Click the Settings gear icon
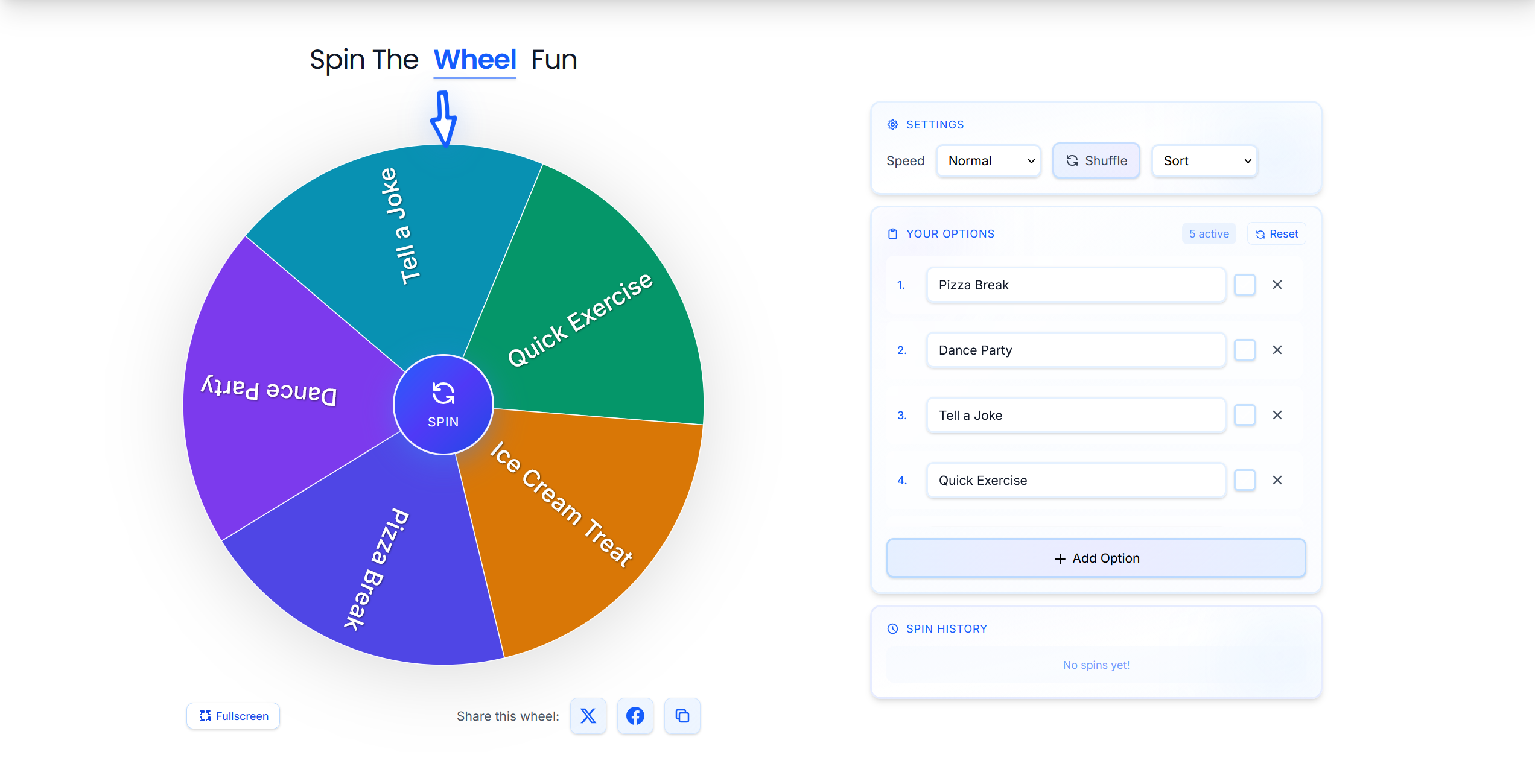The image size is (1535, 784). [892, 124]
